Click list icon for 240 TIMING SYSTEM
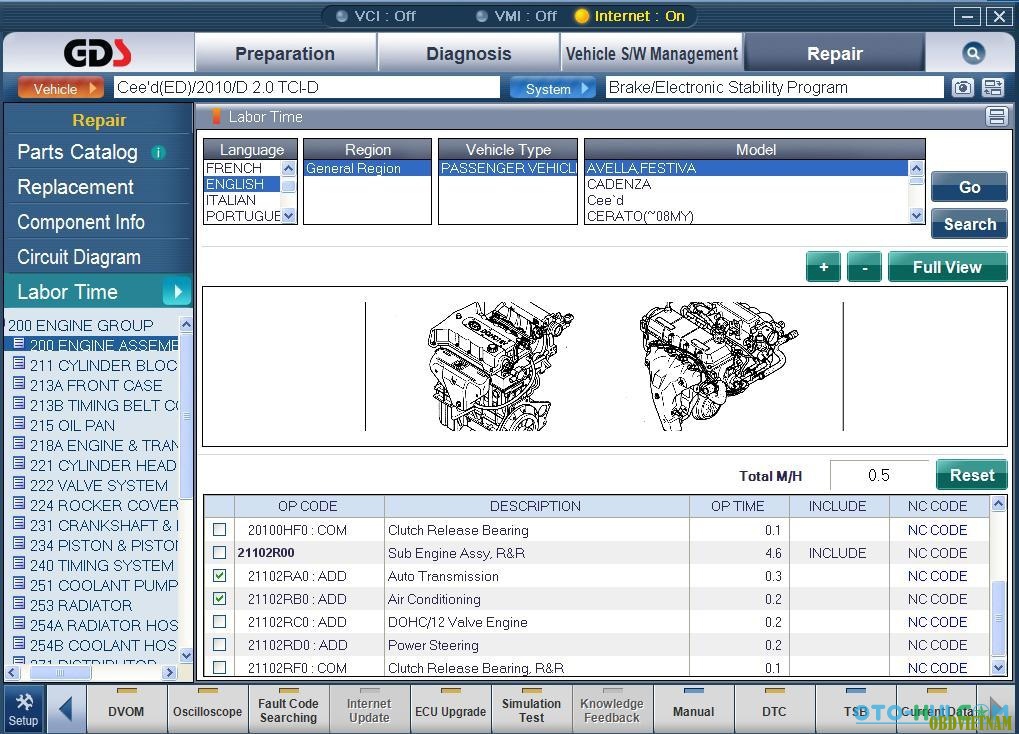This screenshot has width=1019, height=734. [19, 563]
